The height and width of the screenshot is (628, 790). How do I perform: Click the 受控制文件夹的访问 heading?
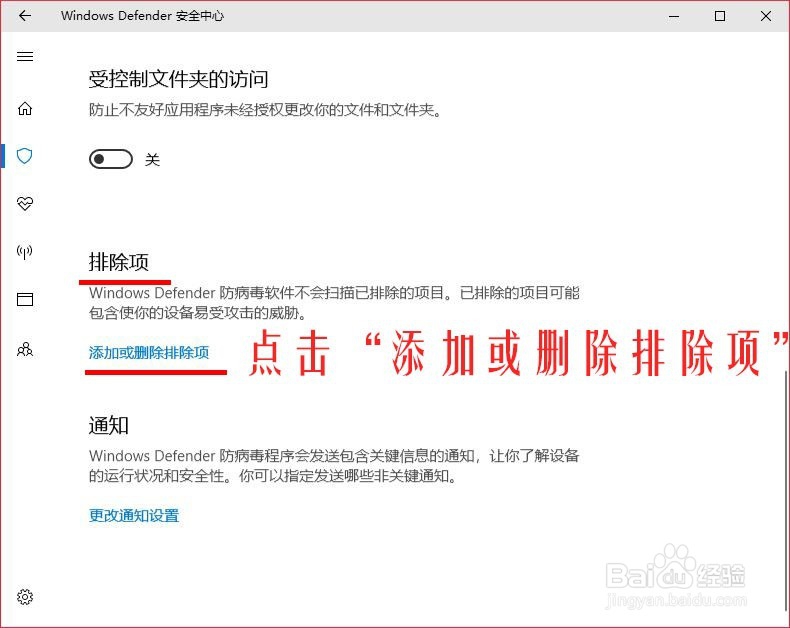pos(178,79)
